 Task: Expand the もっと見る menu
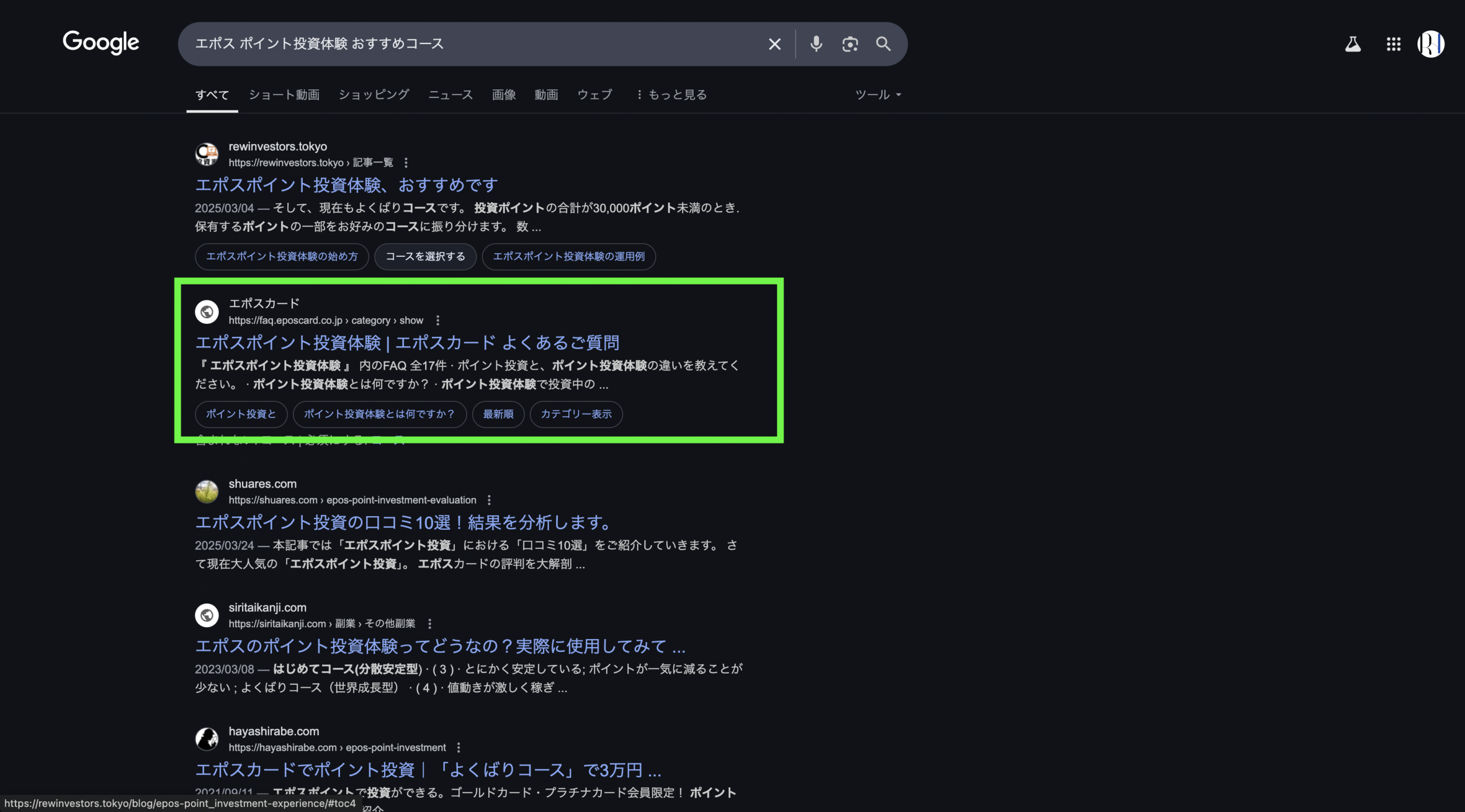coord(672,95)
